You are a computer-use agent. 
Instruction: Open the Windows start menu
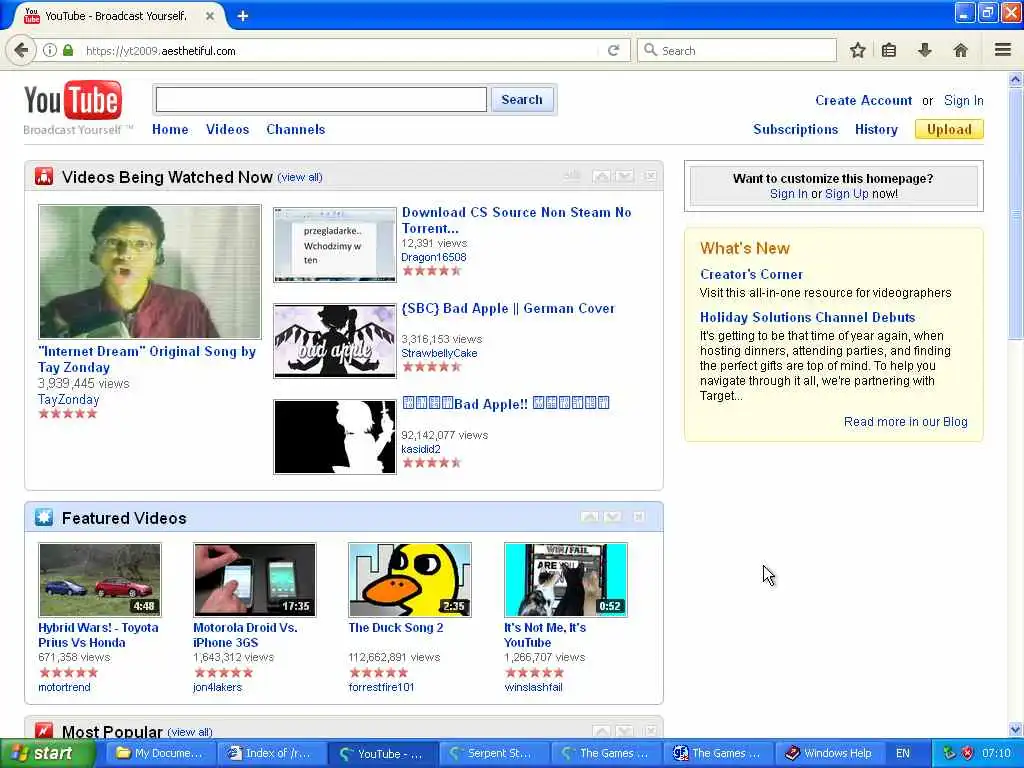coord(48,753)
